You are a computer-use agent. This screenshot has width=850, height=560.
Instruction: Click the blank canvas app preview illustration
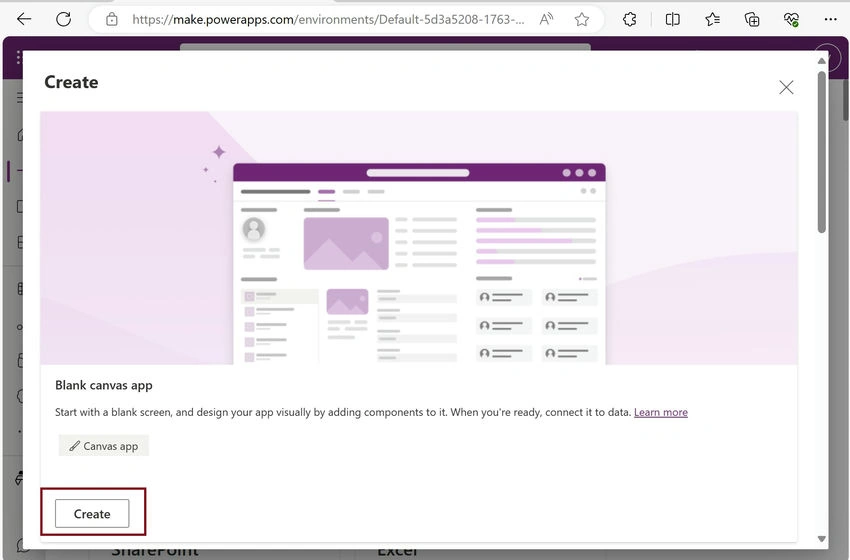click(x=418, y=238)
